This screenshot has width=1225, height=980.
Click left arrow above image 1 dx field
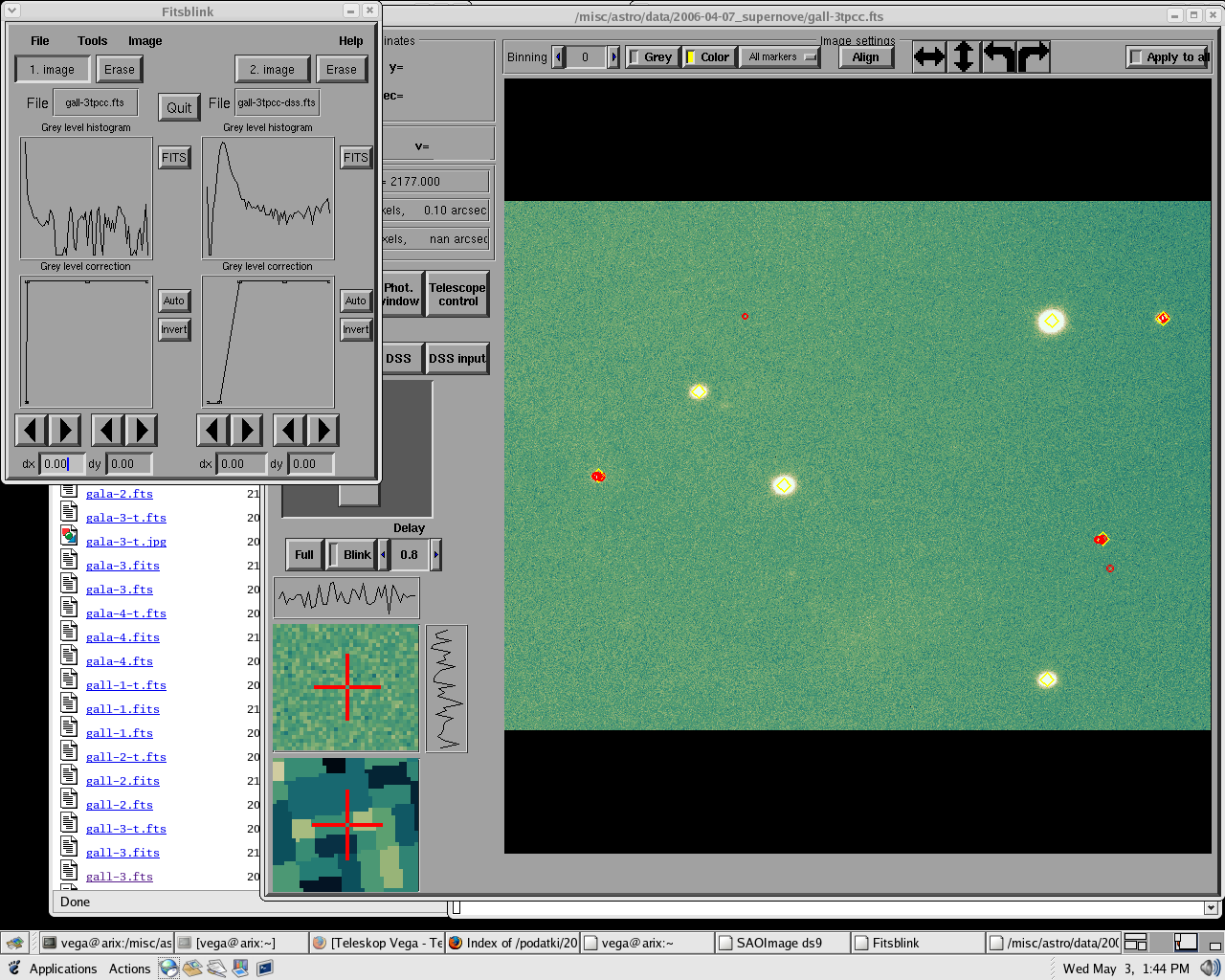32,431
